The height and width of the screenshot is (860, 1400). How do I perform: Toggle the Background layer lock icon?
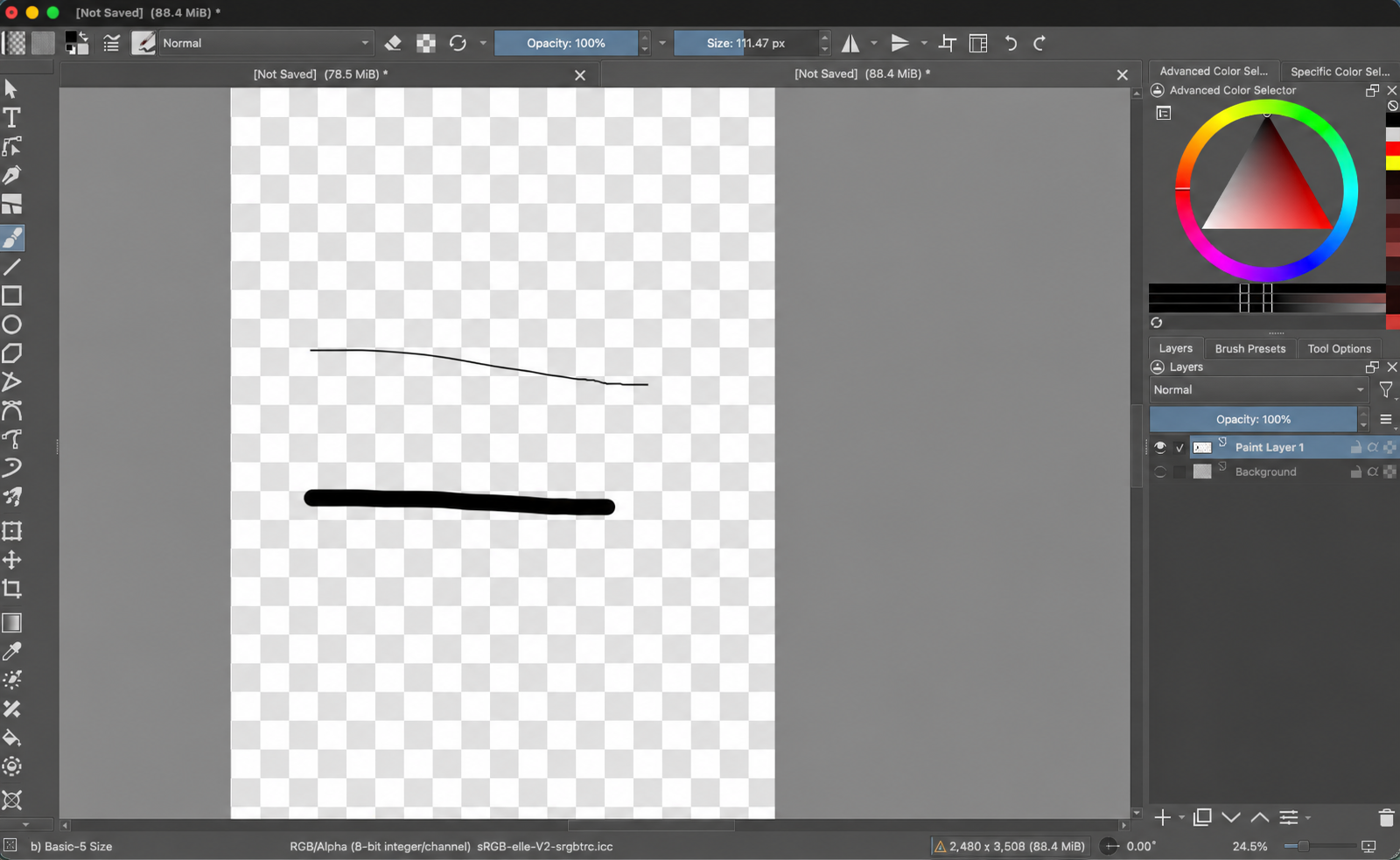(x=1355, y=472)
